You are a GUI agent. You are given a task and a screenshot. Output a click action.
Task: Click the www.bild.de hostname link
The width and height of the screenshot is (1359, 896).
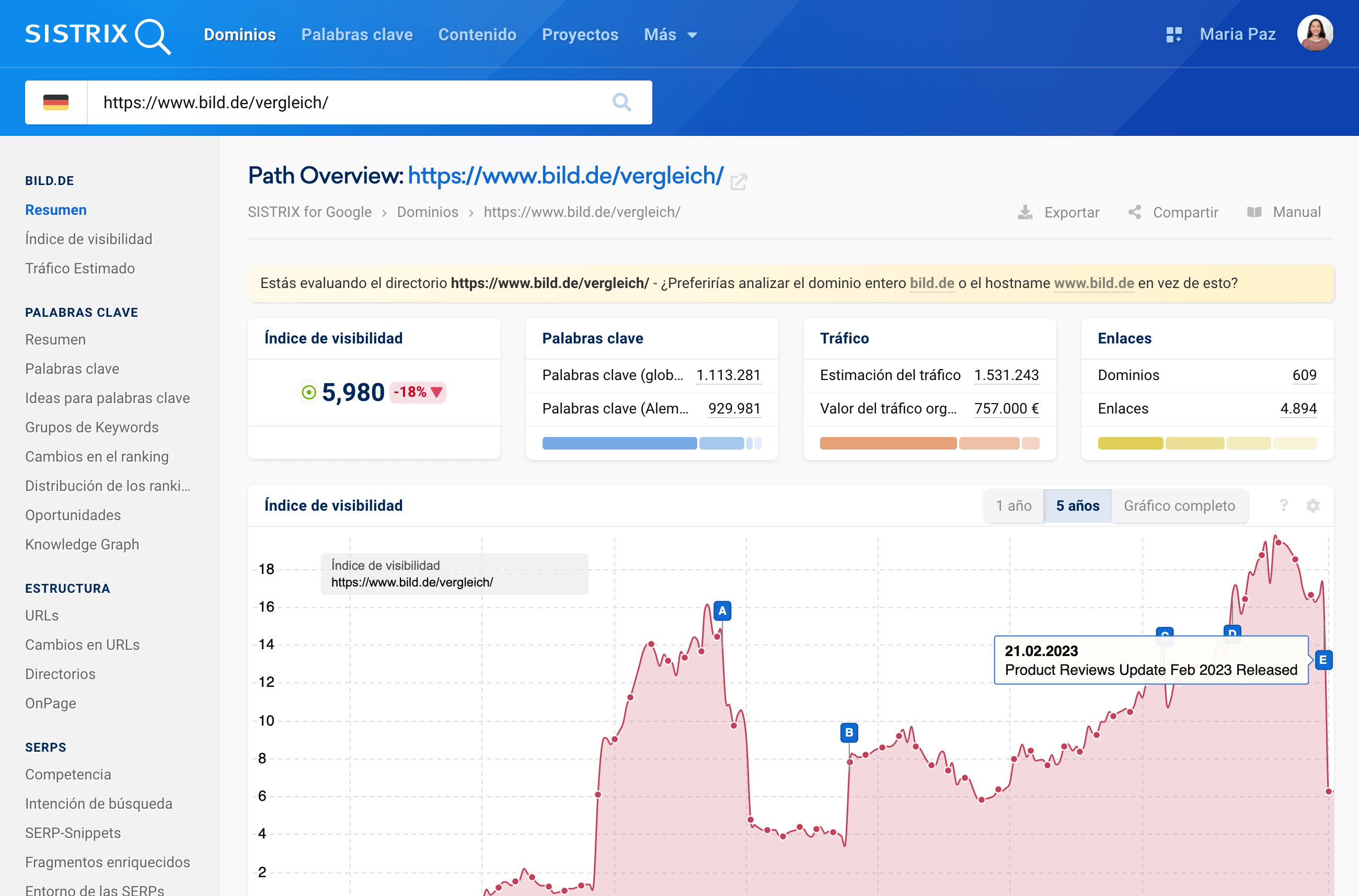[1093, 283]
